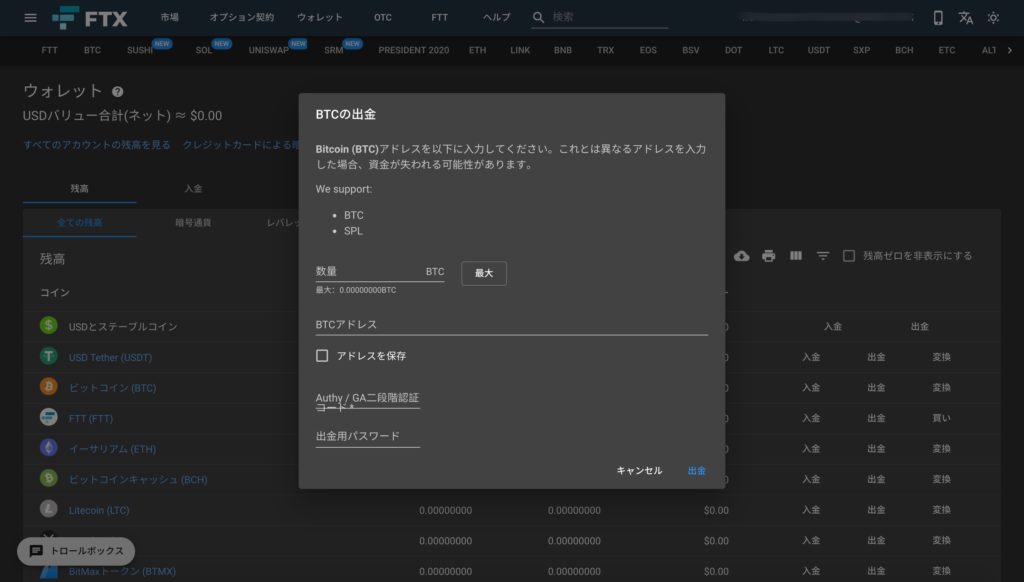Open the ウォレット menu
This screenshot has width=1024, height=582.
pos(319,18)
